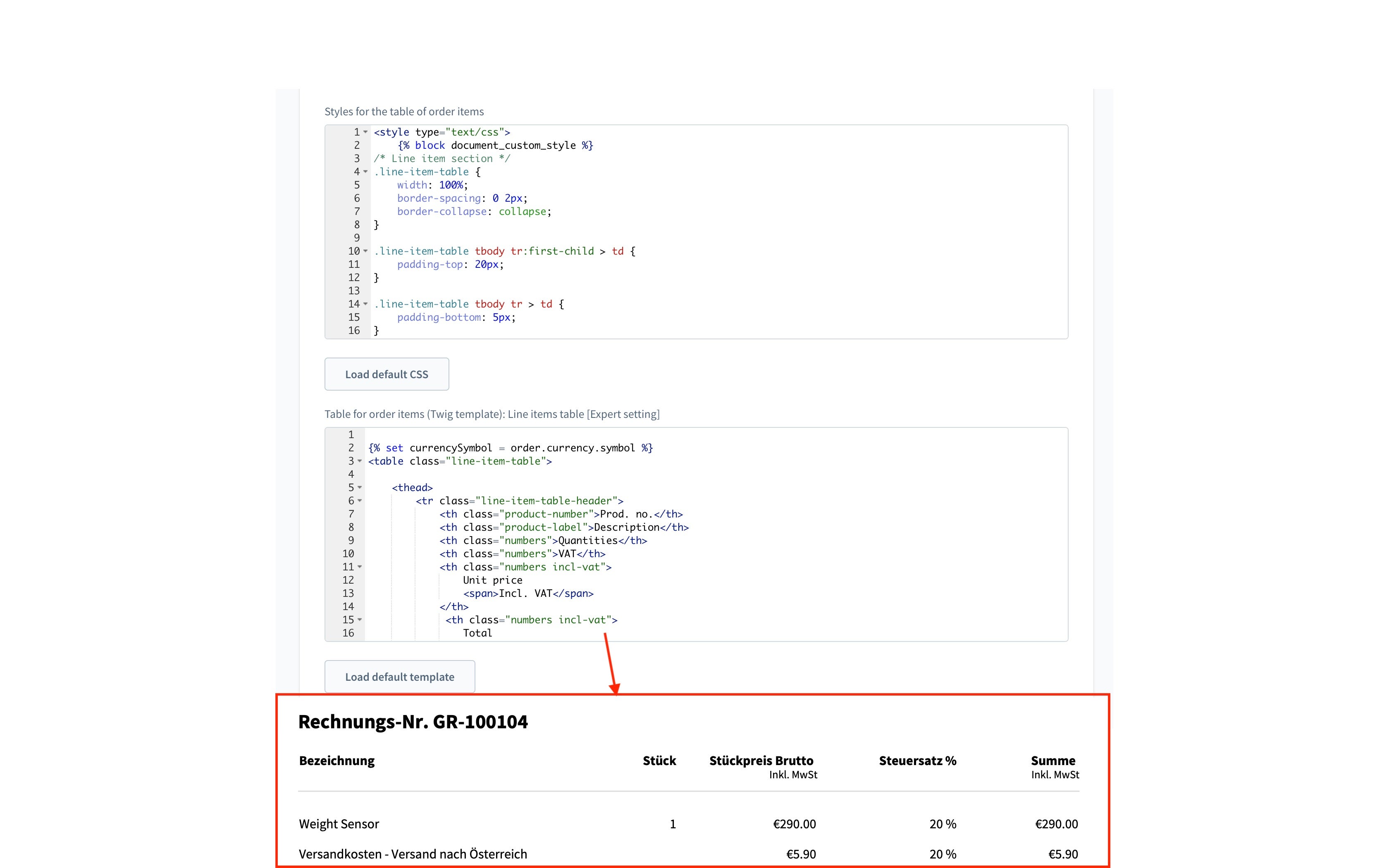Collapse the fold arrow at CSS line 10
The height and width of the screenshot is (868, 1389).
[365, 251]
